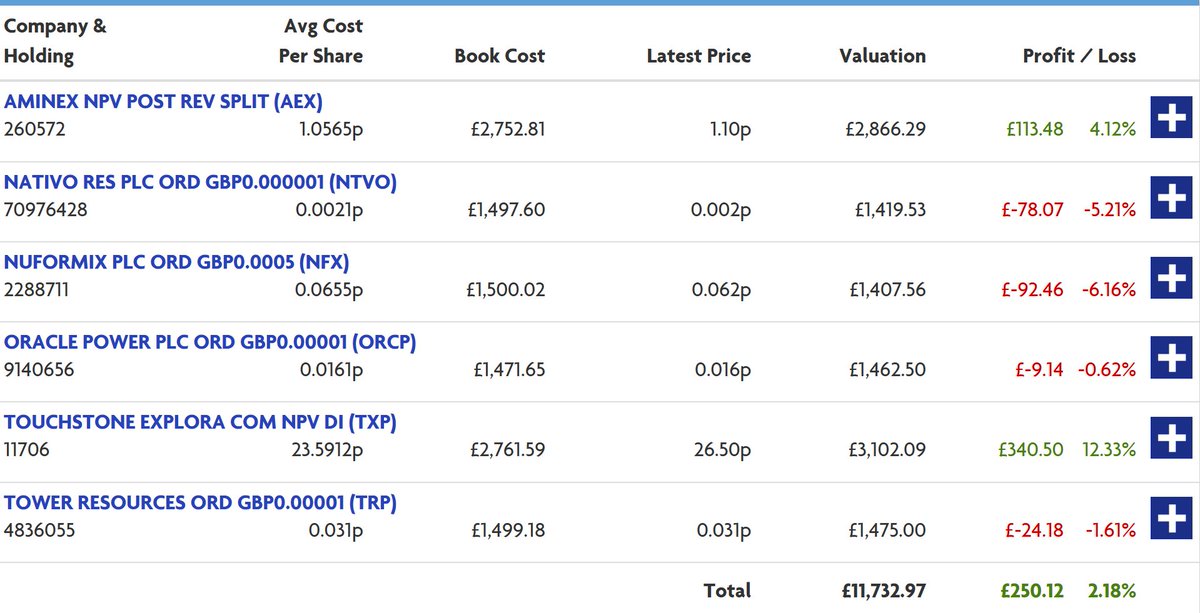Select Nativo book cost £1,497.60
The height and width of the screenshot is (613, 1200).
click(506, 209)
